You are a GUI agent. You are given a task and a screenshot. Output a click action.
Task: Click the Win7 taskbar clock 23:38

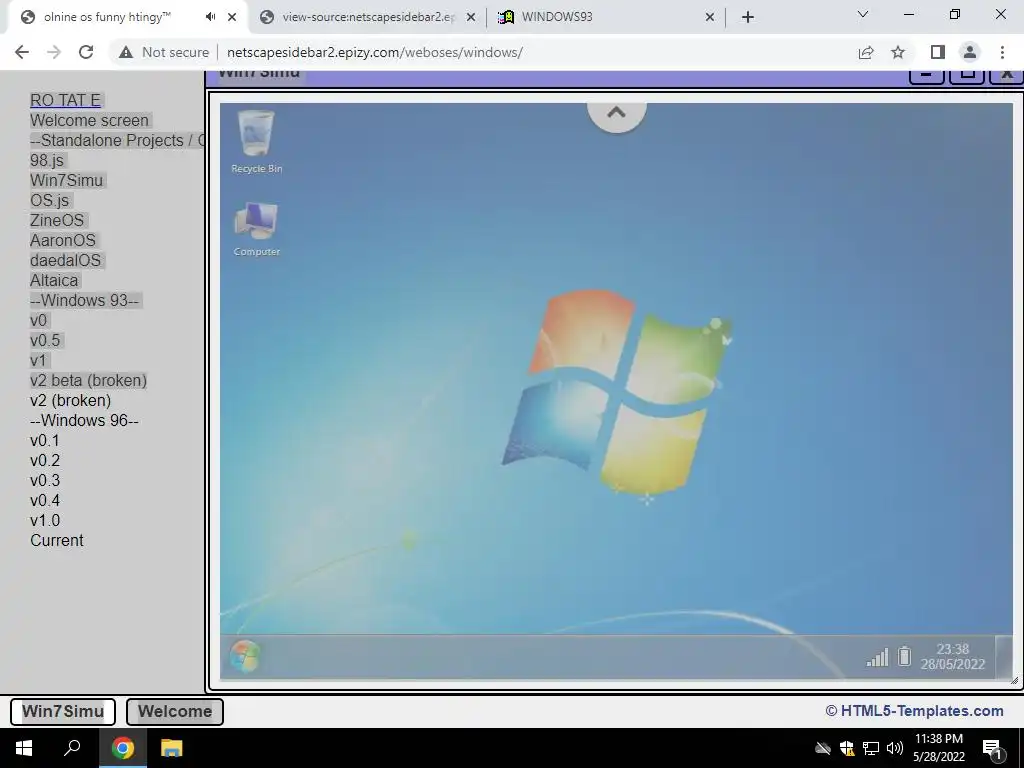point(952,656)
